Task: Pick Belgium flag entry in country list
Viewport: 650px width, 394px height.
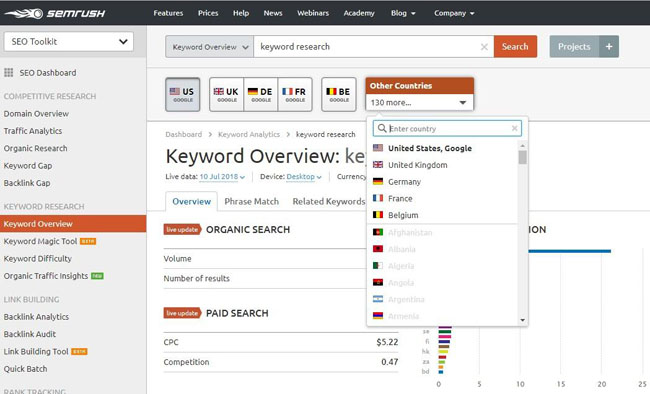Action: tap(378, 215)
